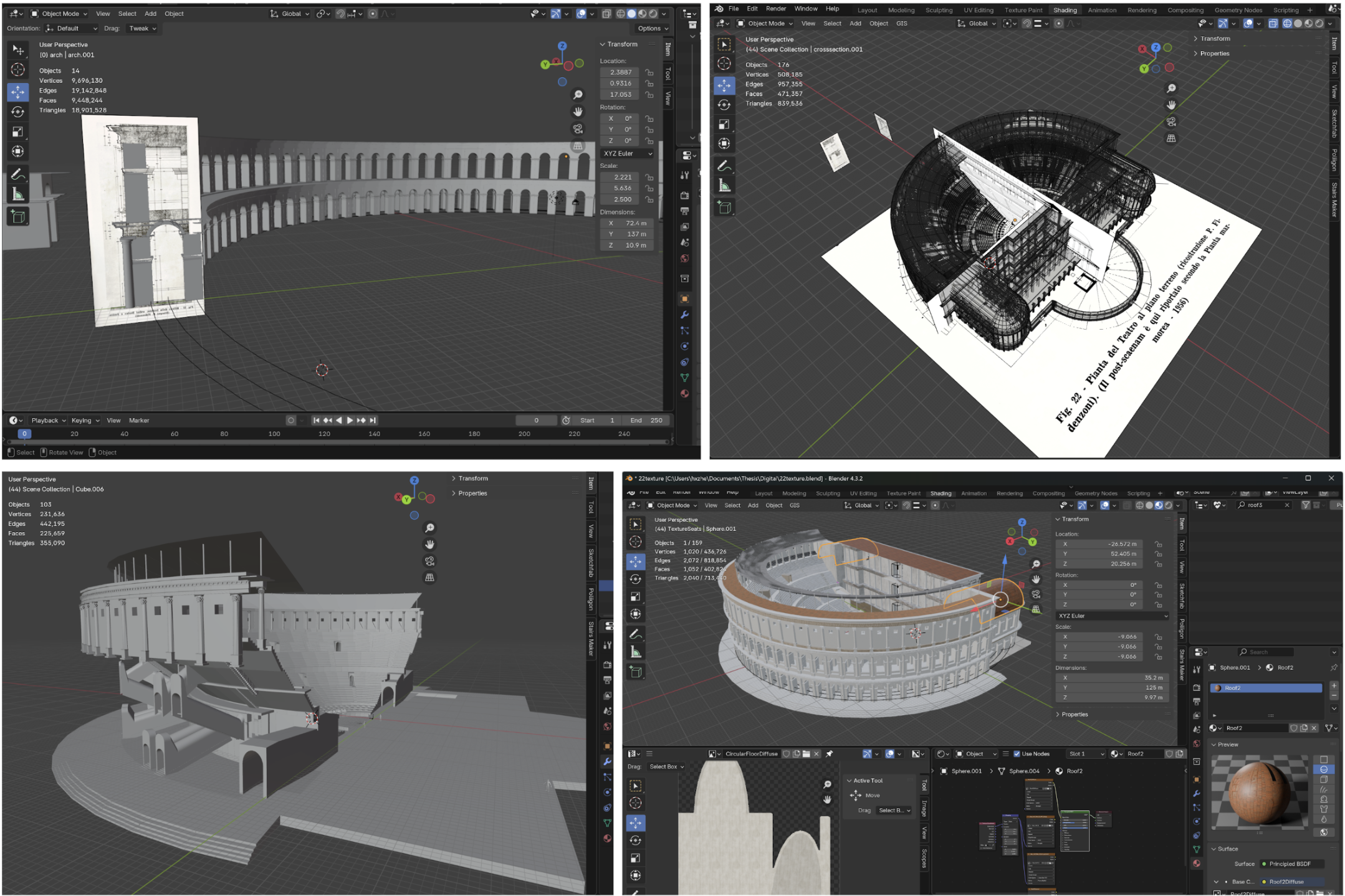The width and height of the screenshot is (1345, 896).
Task: Open the Marker menu in timeline
Action: pos(139,421)
